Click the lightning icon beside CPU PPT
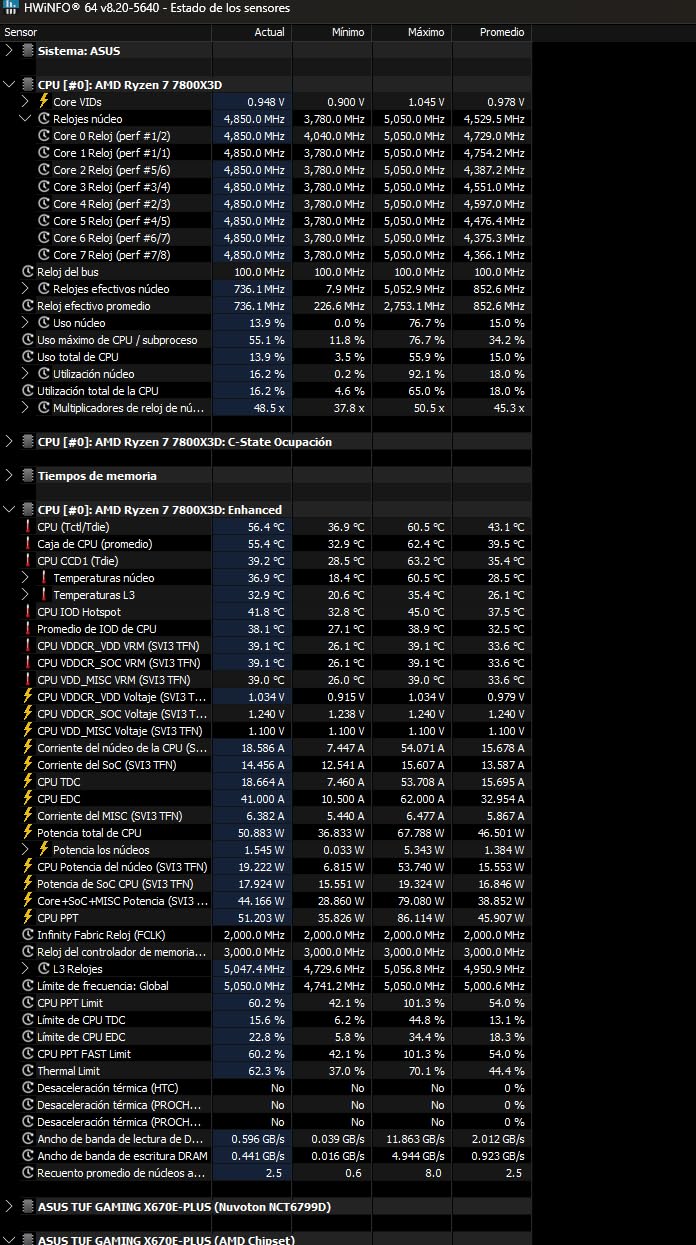This screenshot has width=696, height=1245. click(28, 917)
